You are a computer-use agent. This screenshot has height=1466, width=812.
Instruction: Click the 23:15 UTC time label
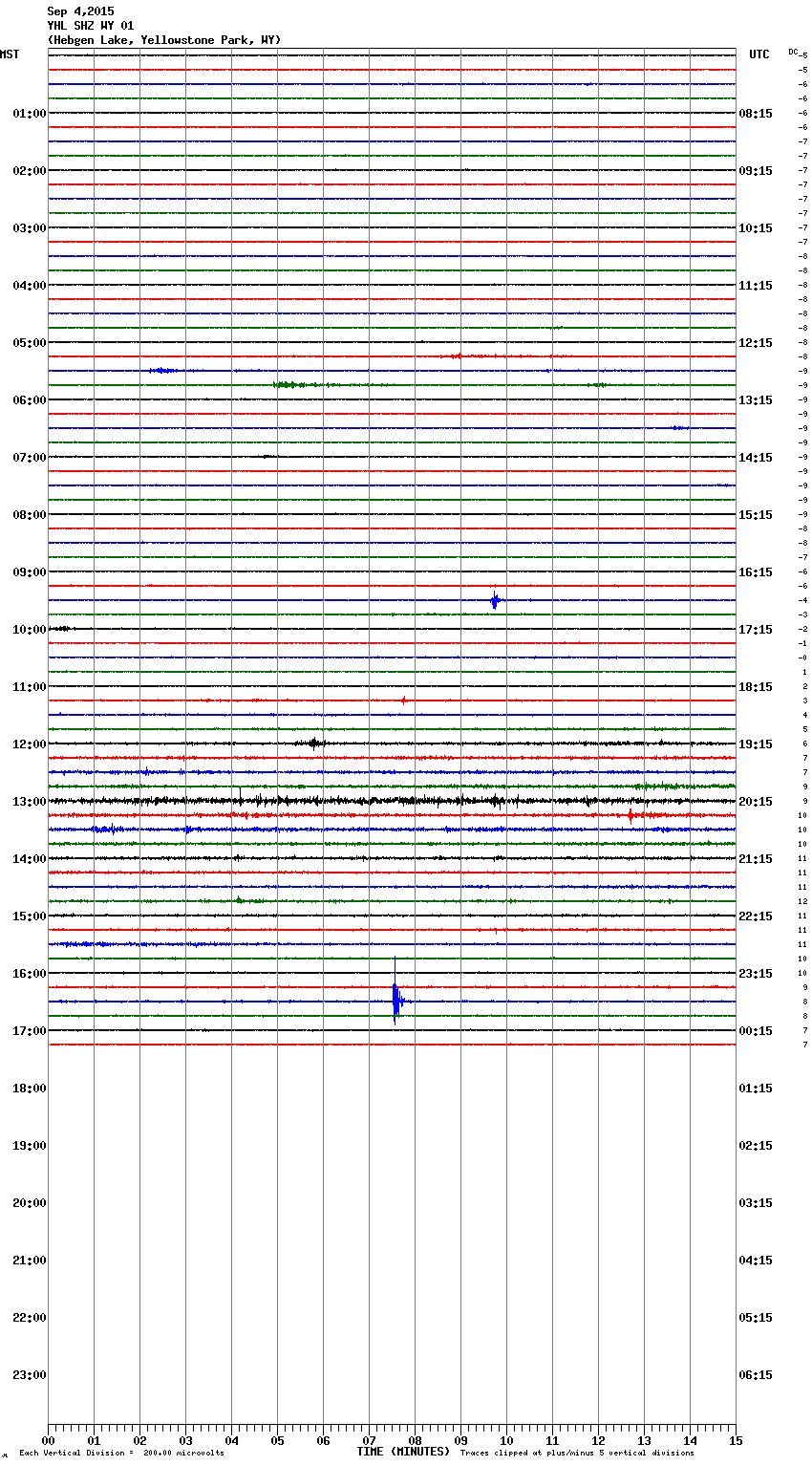(x=756, y=974)
